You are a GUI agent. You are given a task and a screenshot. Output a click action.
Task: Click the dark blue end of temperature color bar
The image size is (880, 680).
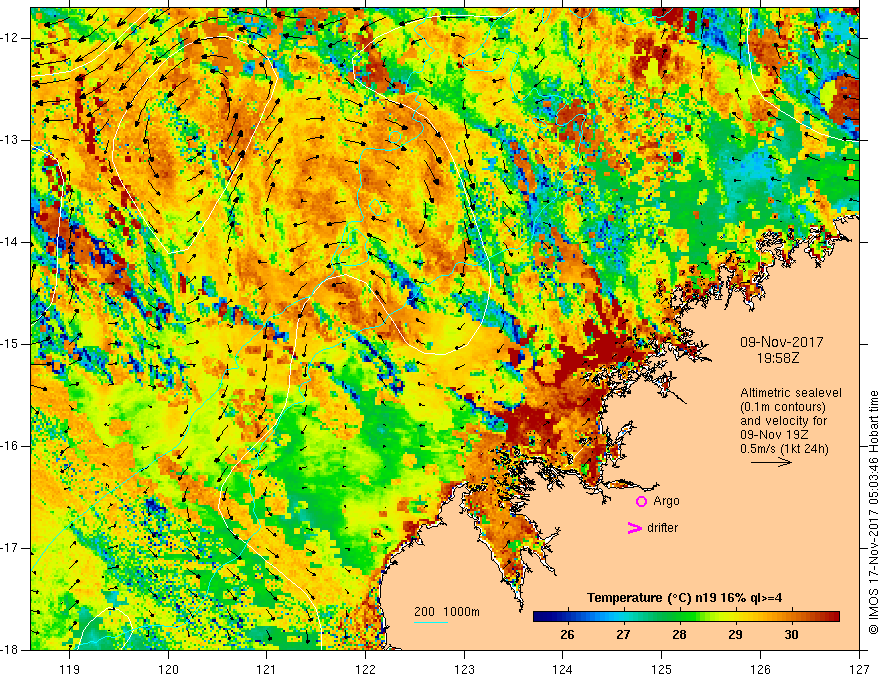[540, 616]
